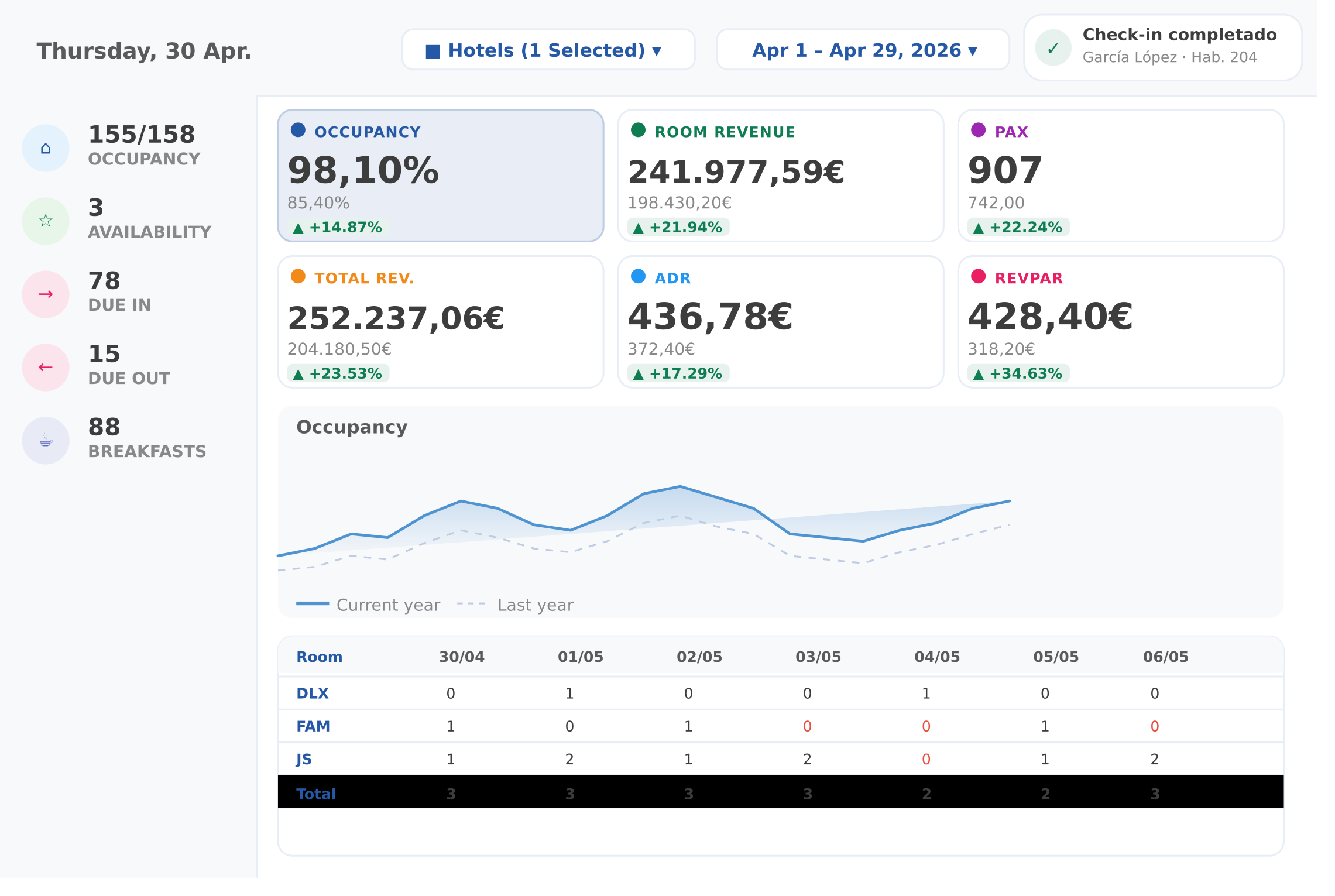Click the Total row label
The image size is (1335, 896).
(x=316, y=794)
